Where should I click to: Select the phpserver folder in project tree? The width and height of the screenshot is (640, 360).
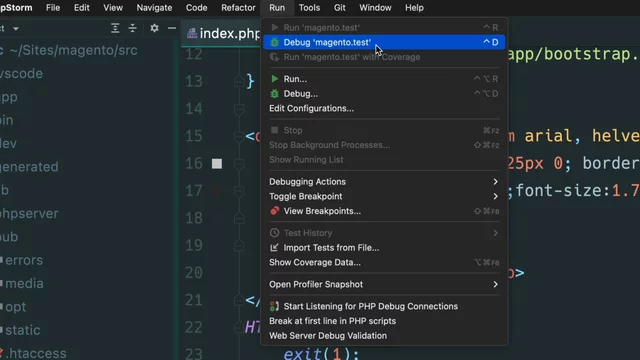(29, 213)
